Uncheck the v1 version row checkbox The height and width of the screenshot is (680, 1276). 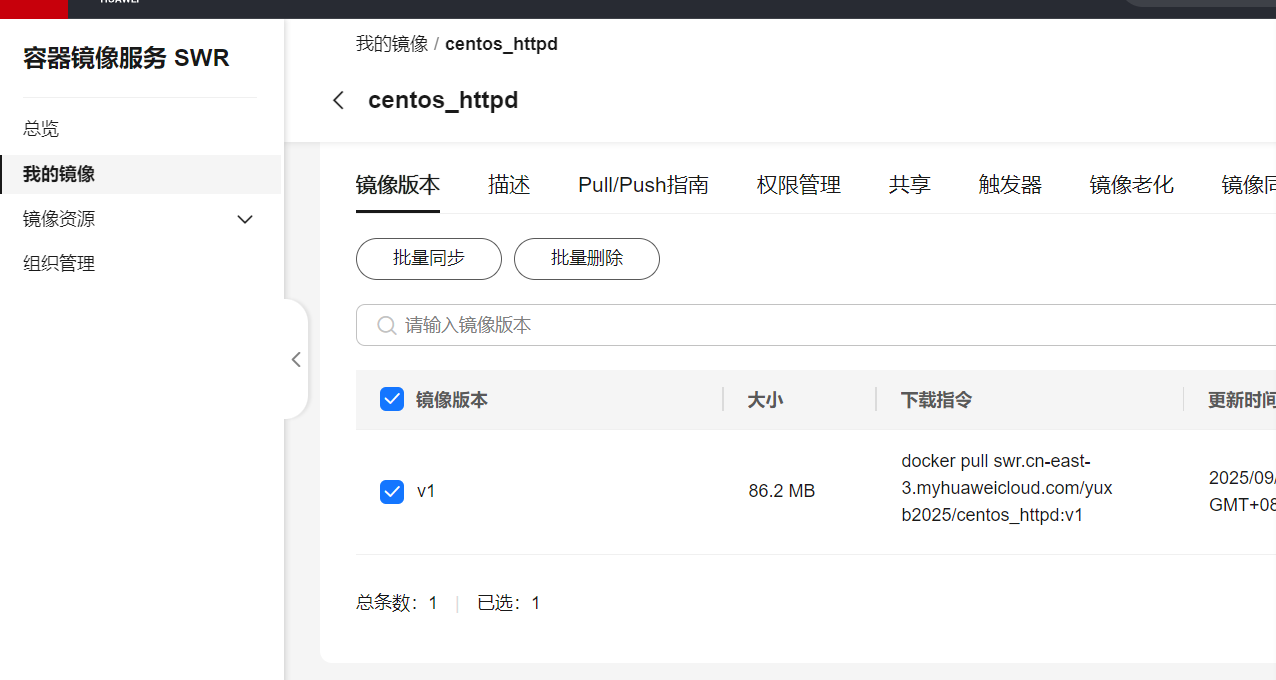[x=392, y=491]
